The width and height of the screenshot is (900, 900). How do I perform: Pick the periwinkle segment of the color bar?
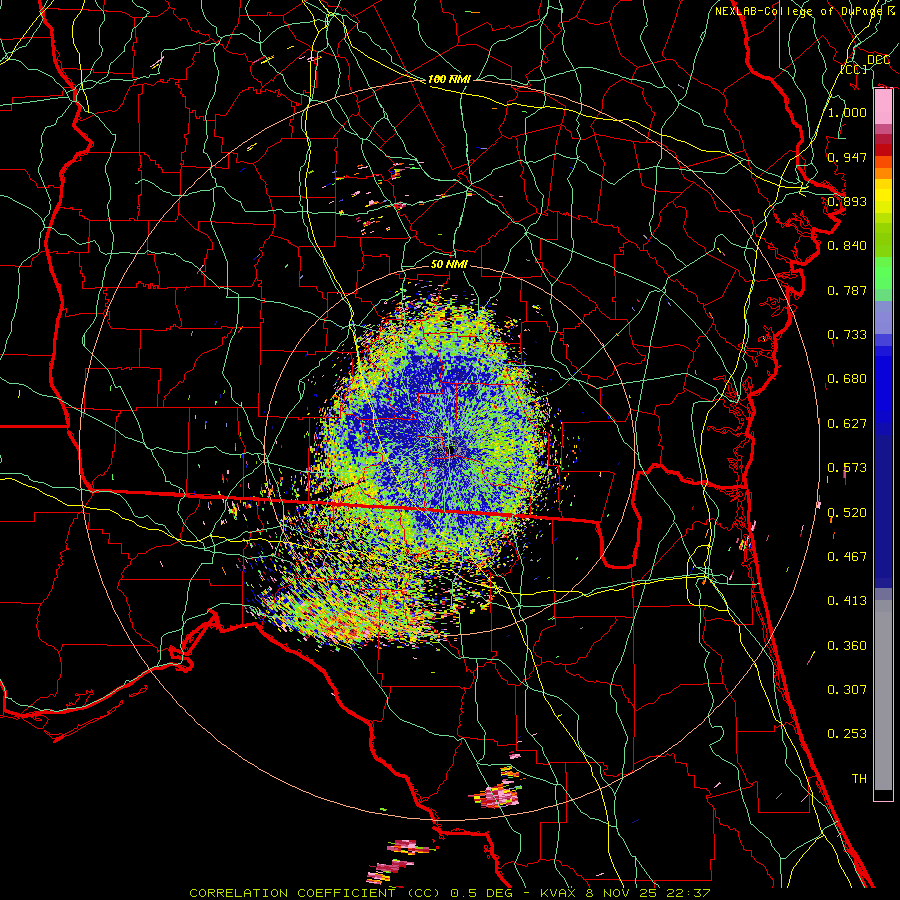point(883,317)
